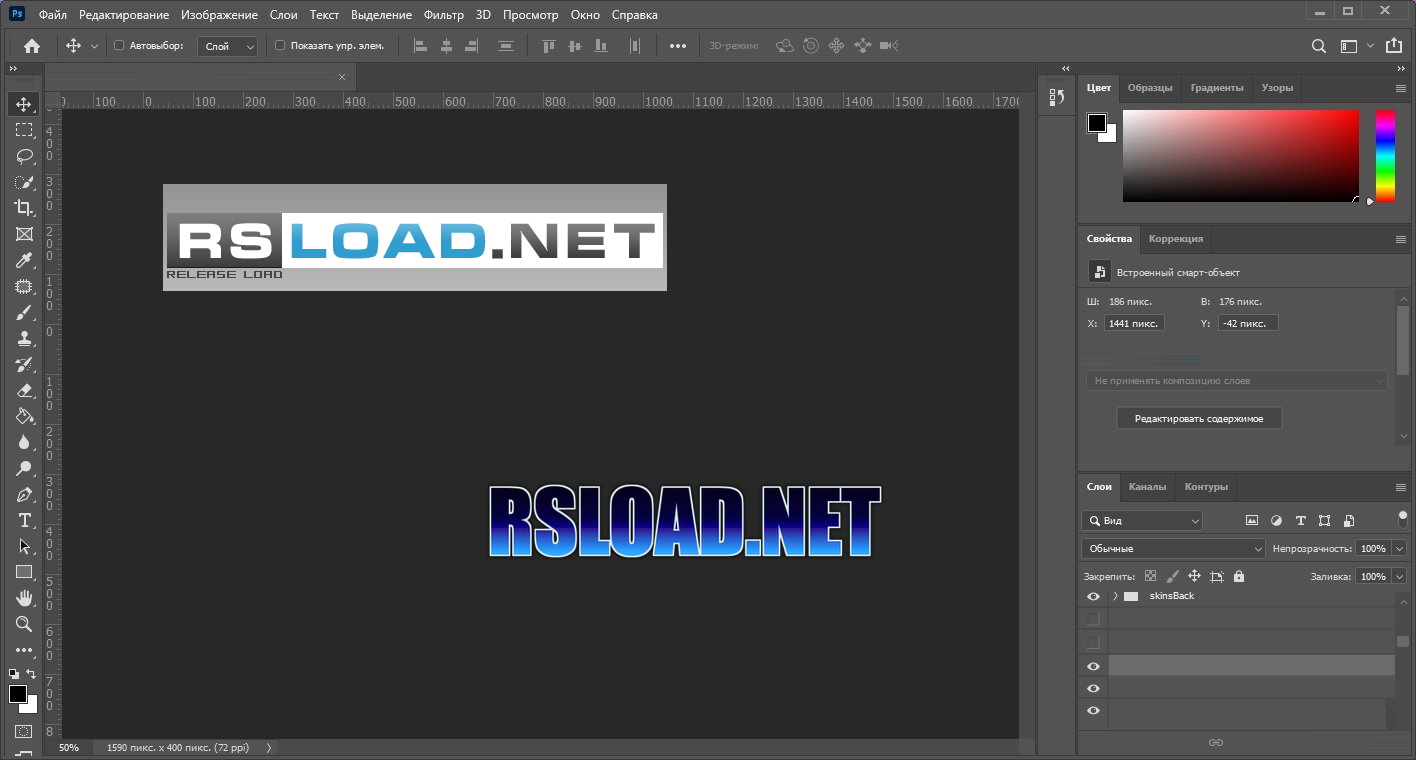Click the rainbow hue slider strip
1416x760 pixels.
pyautogui.click(x=1385, y=155)
